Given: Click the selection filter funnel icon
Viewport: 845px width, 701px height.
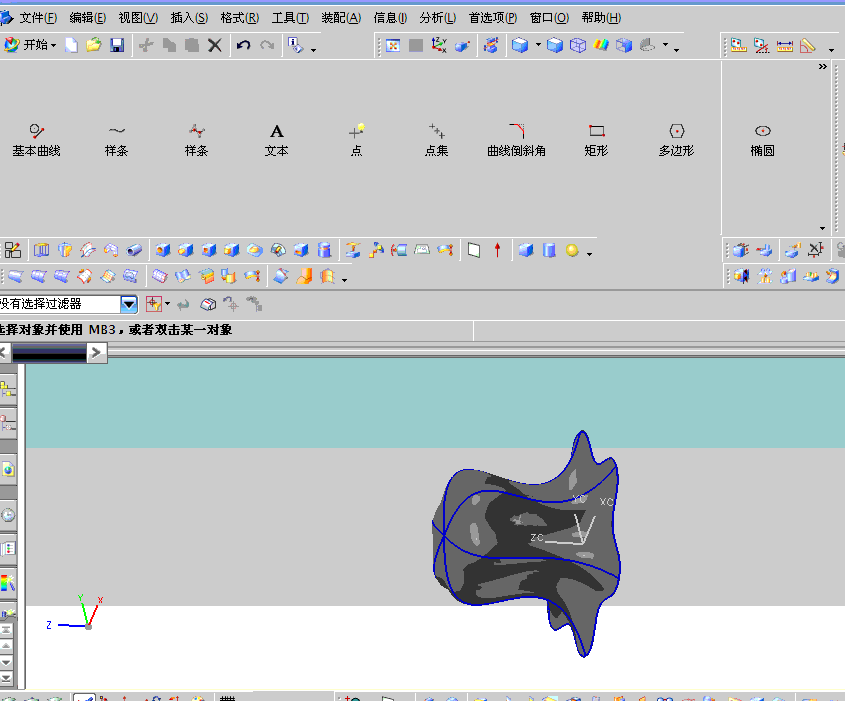Looking at the screenshot, I should [154, 304].
